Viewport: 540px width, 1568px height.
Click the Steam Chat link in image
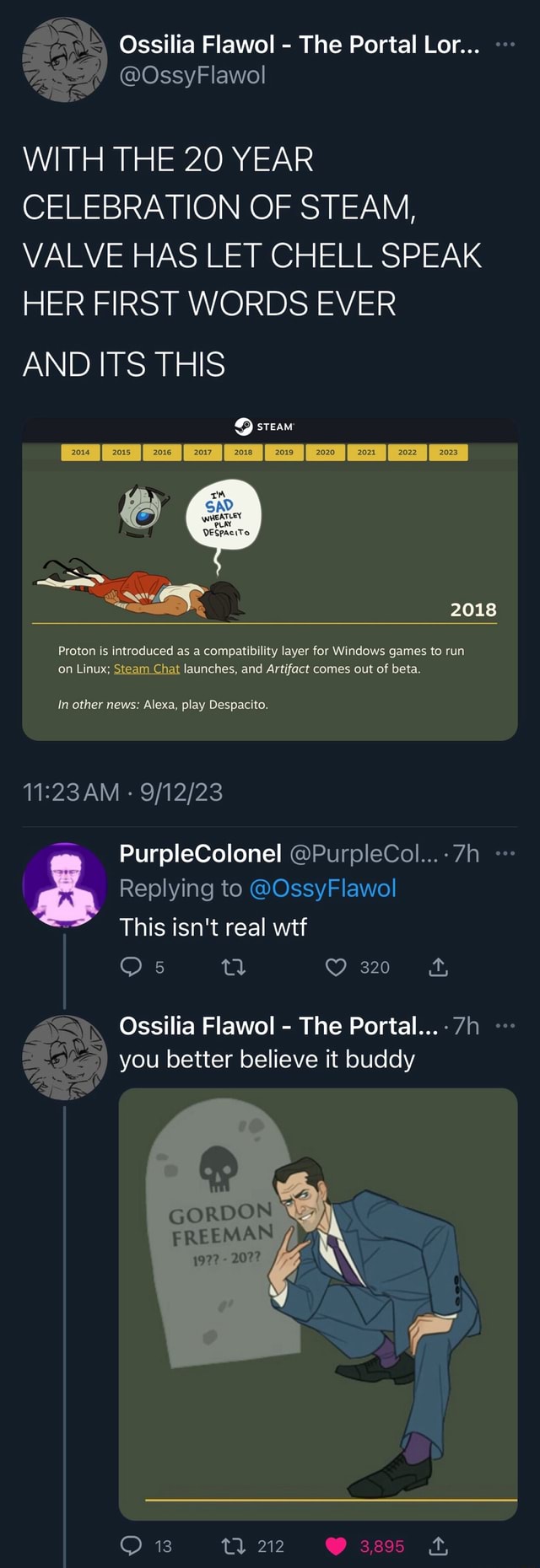pyautogui.click(x=147, y=669)
